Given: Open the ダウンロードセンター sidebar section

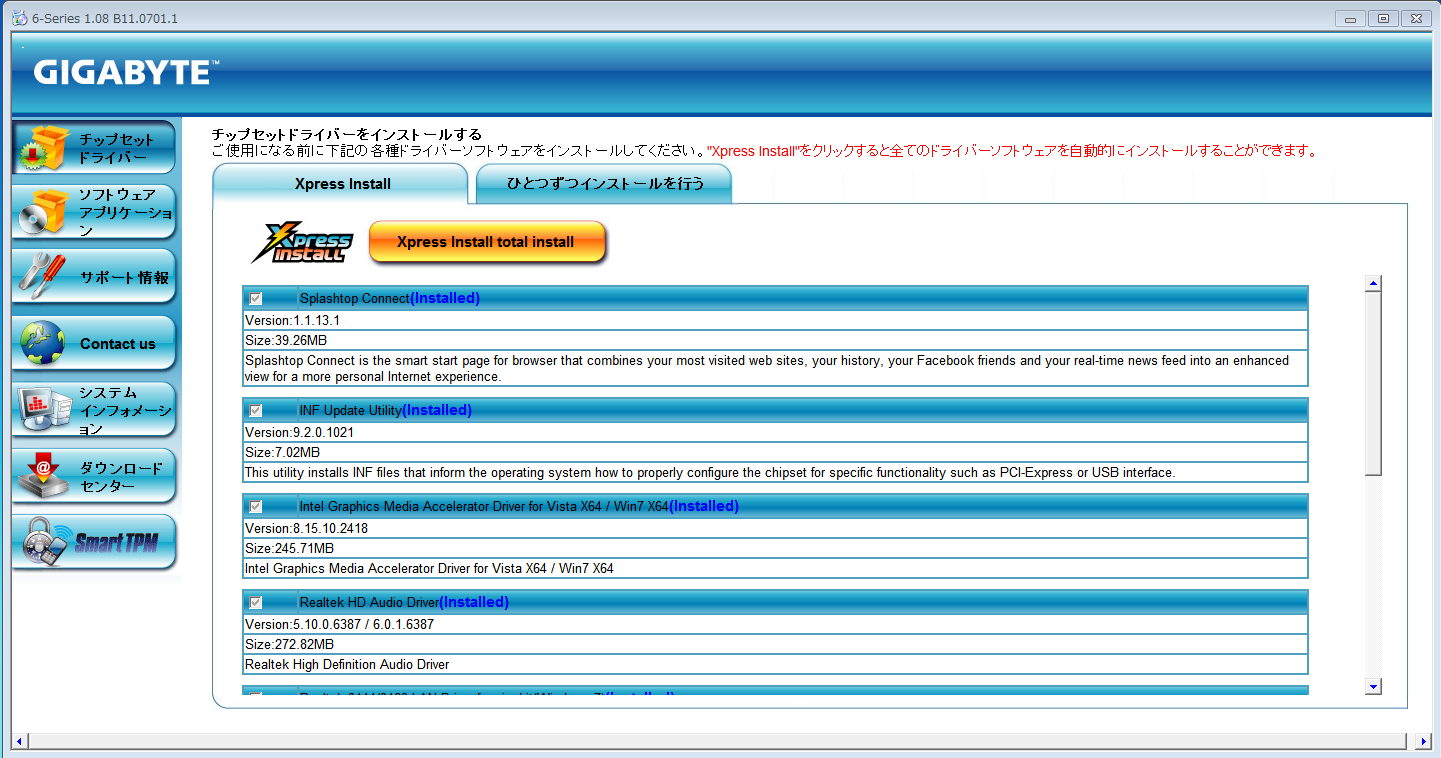Looking at the screenshot, I should (x=94, y=476).
